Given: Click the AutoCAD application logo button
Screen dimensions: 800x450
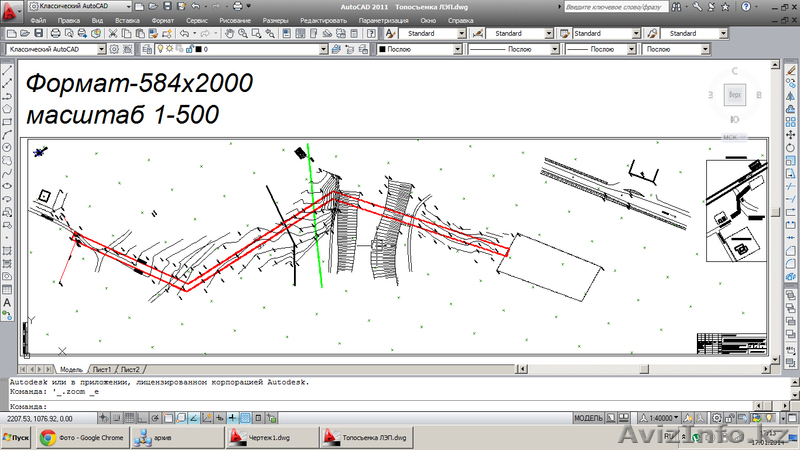Looking at the screenshot, I should [12, 10].
